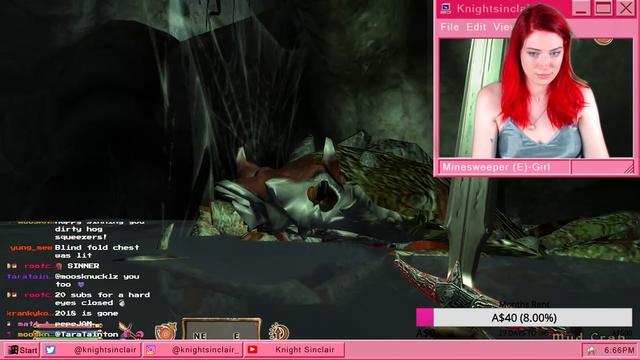Click the Twitter bird icon
This screenshot has height=360, width=640.
(50, 350)
